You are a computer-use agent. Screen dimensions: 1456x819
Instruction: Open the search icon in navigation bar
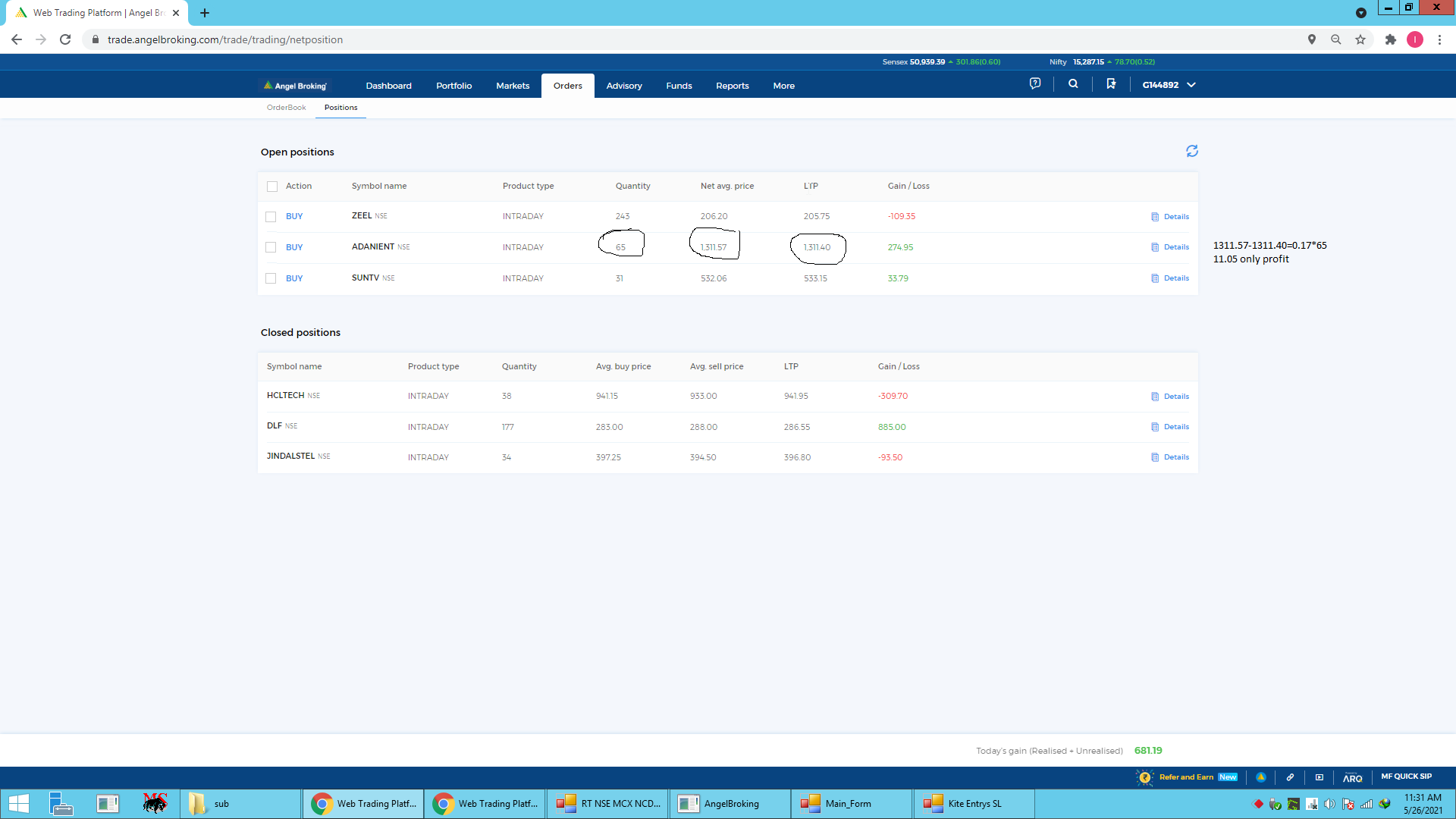pos(1073,84)
